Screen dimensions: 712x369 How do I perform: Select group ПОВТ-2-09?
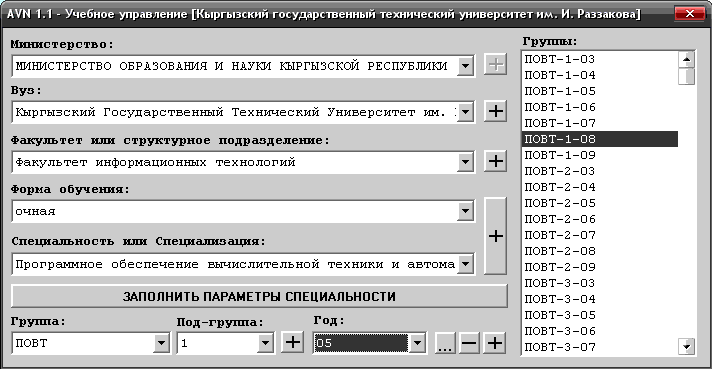(600, 267)
